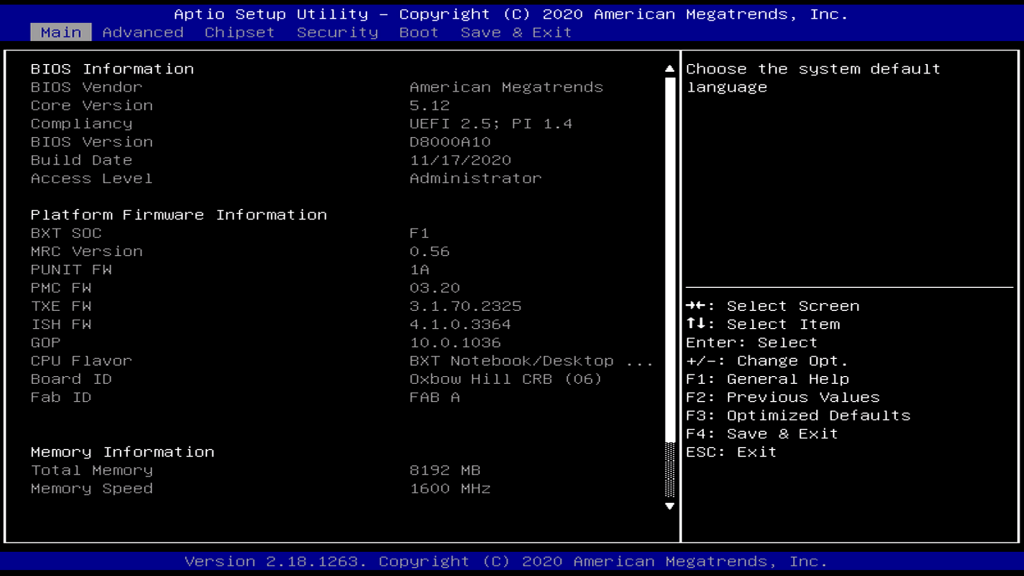The height and width of the screenshot is (576, 1024).
Task: Click the scrollbar down arrow
Action: 669,506
